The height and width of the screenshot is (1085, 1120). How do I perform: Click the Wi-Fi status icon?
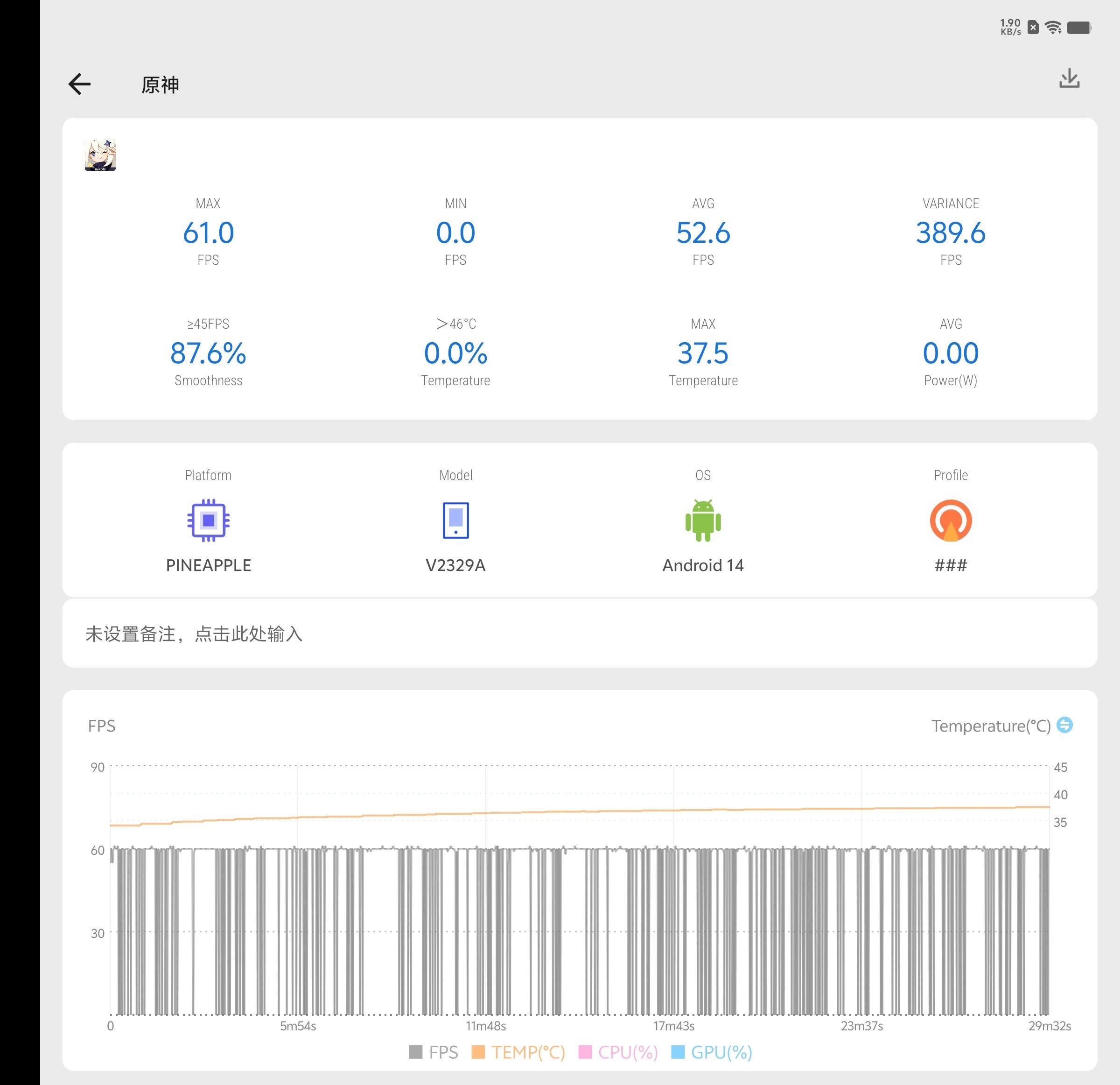1053,28
